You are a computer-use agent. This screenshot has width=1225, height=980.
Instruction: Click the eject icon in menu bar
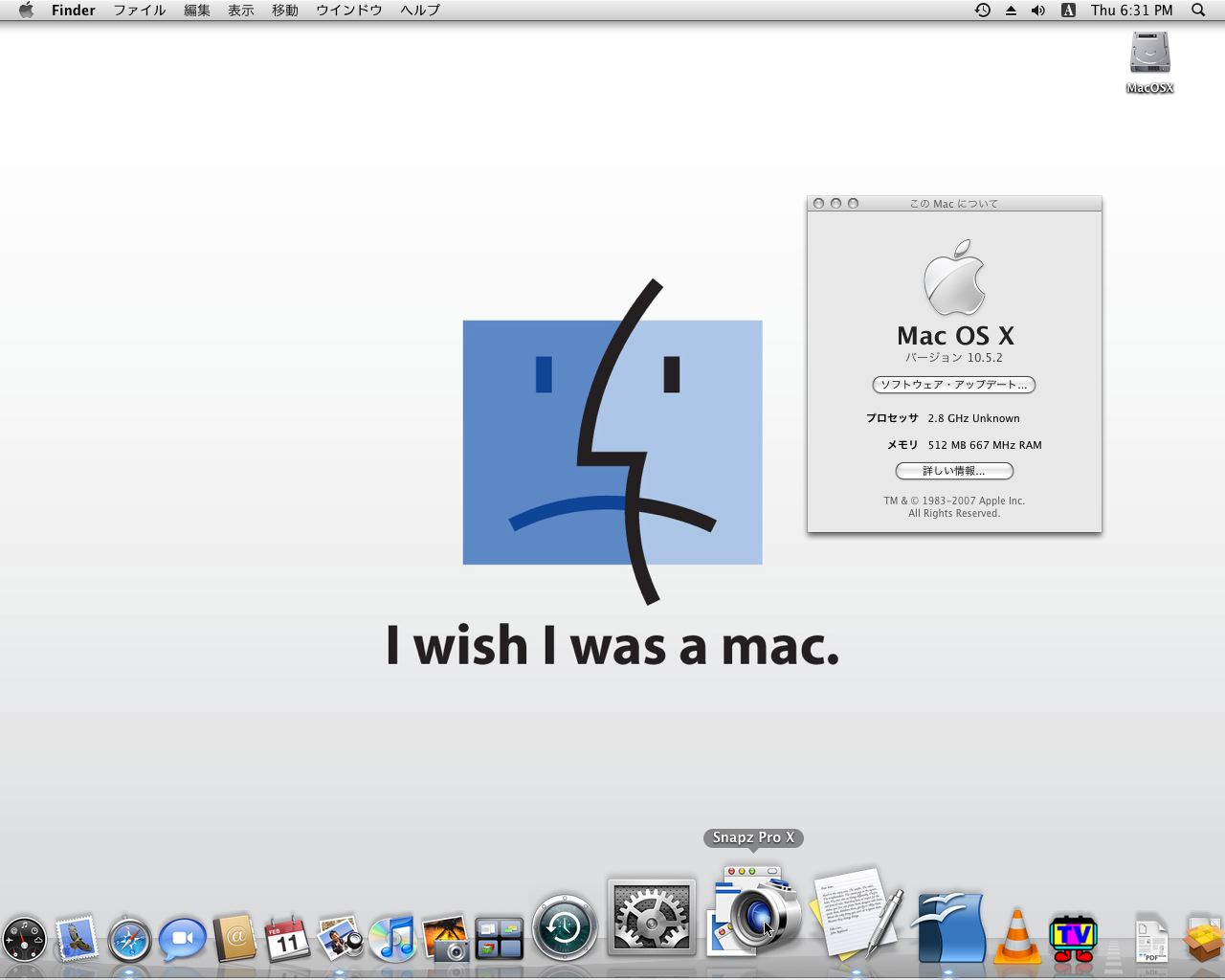(1011, 10)
